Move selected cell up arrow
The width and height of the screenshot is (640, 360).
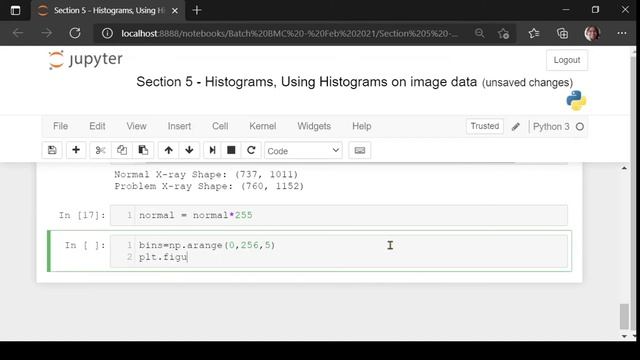pyautogui.click(x=168, y=150)
